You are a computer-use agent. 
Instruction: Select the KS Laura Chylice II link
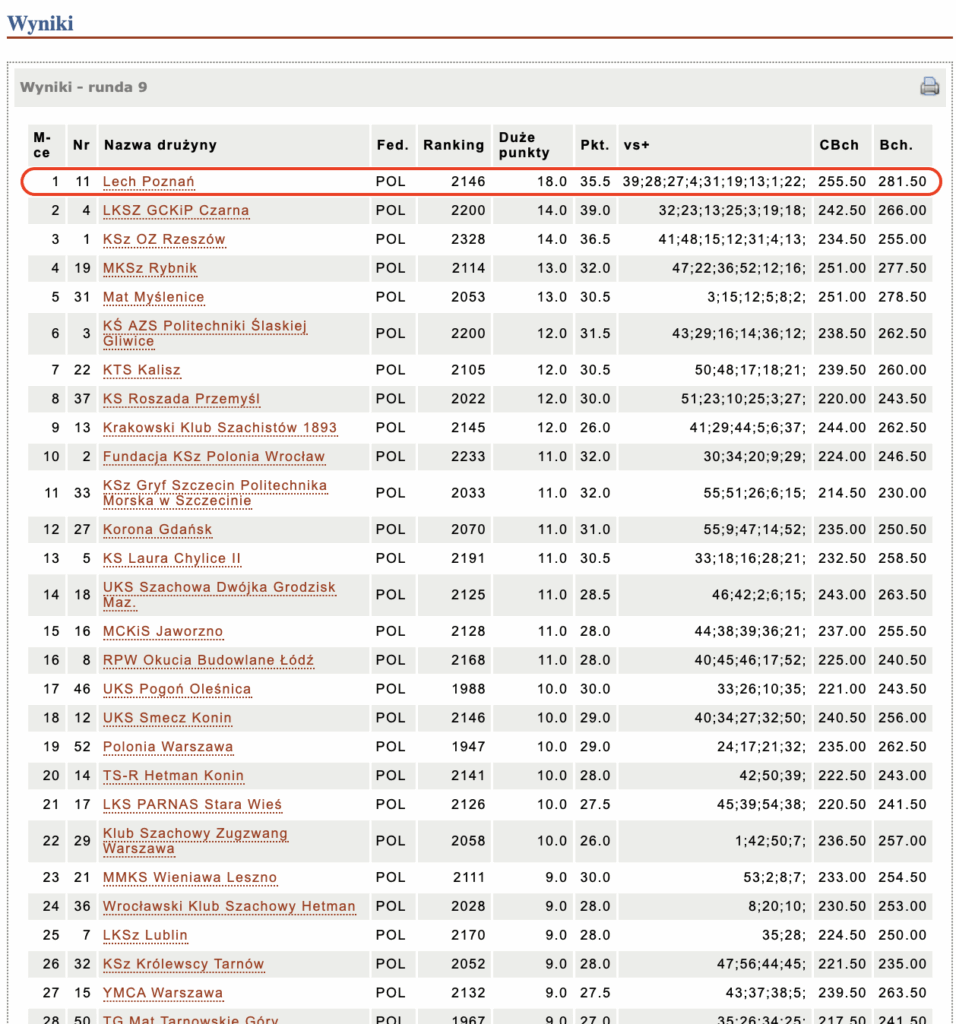coord(172,559)
